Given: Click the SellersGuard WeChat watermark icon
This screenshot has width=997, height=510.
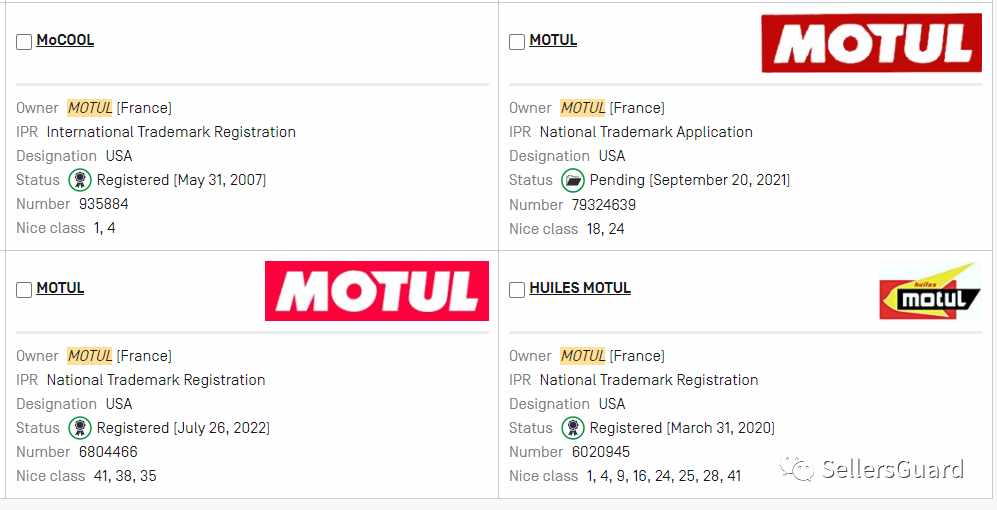Looking at the screenshot, I should pyautogui.click(x=798, y=469).
